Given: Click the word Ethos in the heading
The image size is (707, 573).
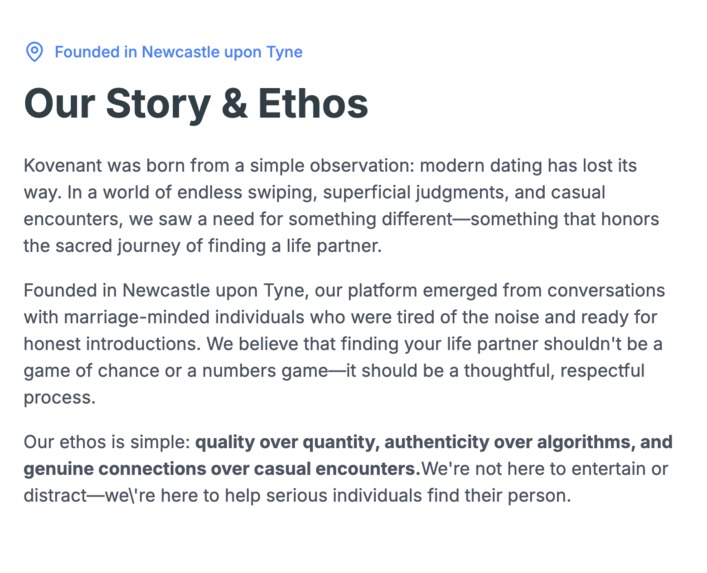Looking at the screenshot, I should (313, 104).
